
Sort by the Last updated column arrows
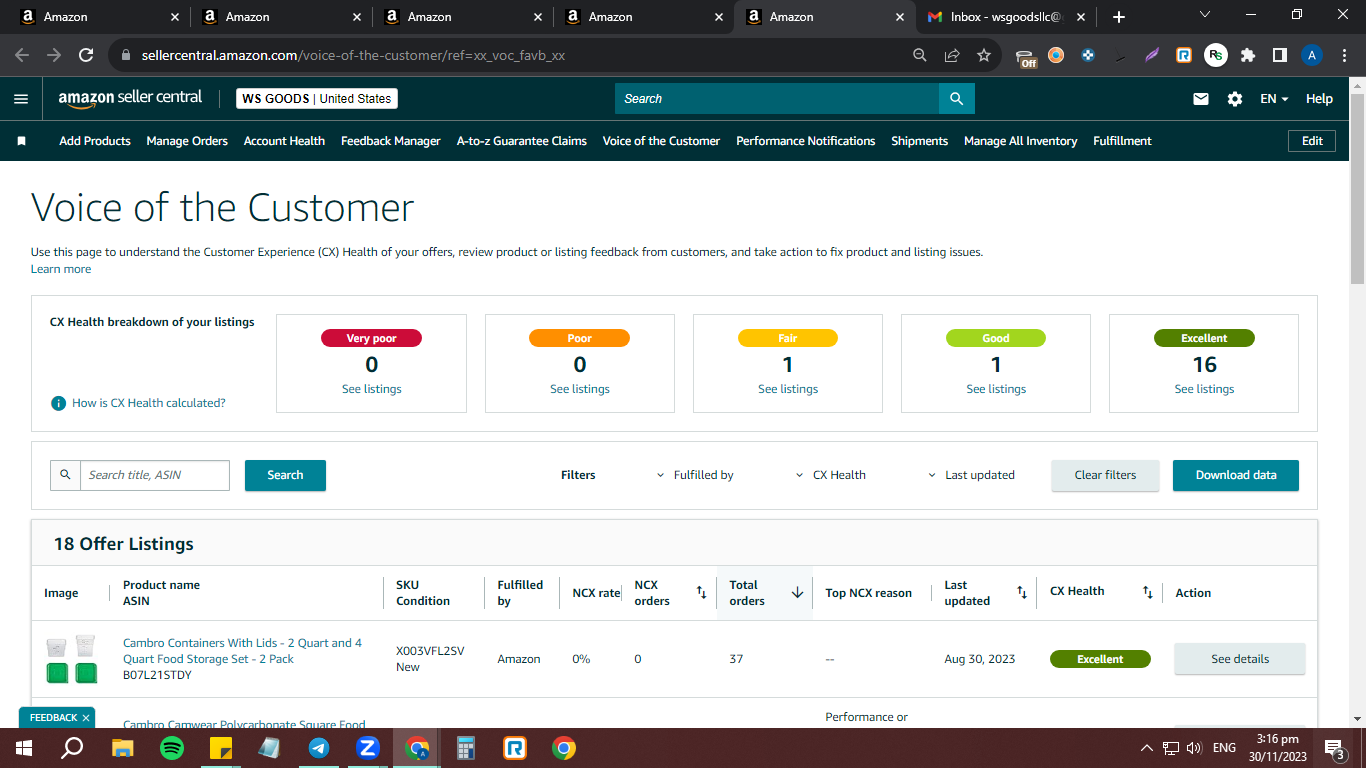coord(1021,593)
